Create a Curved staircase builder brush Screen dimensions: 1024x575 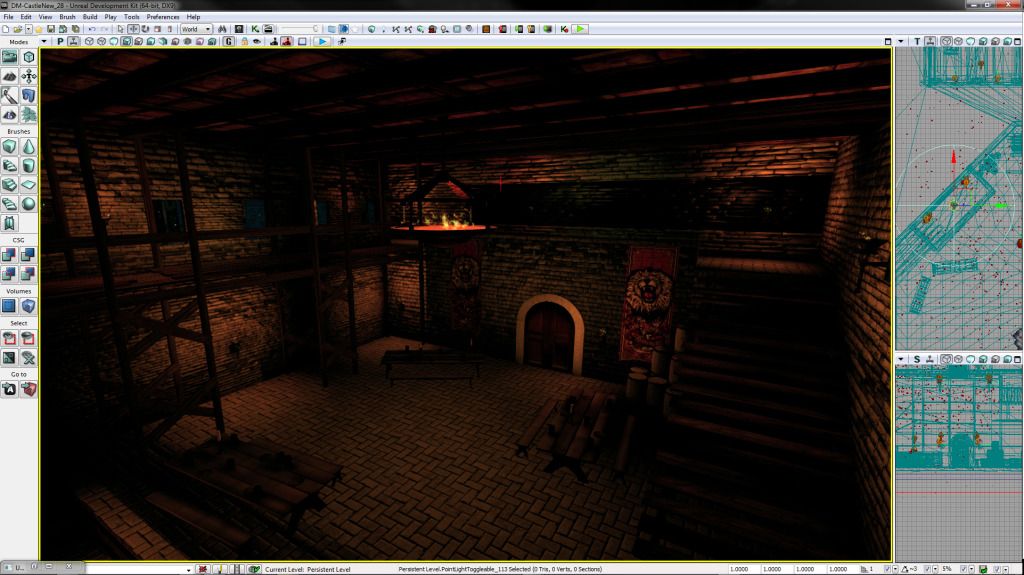coord(10,166)
